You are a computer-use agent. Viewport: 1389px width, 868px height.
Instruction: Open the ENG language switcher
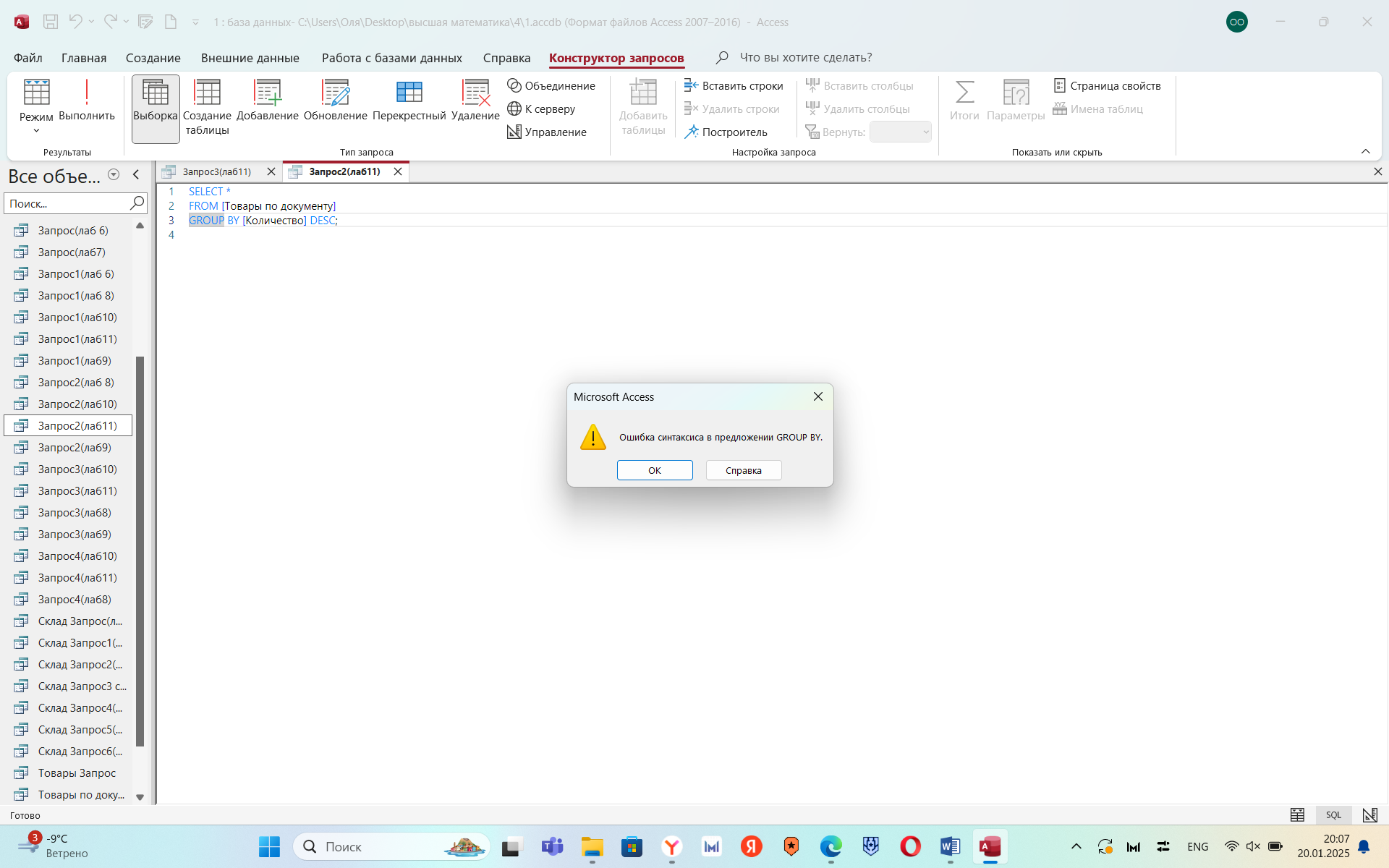tap(1197, 846)
